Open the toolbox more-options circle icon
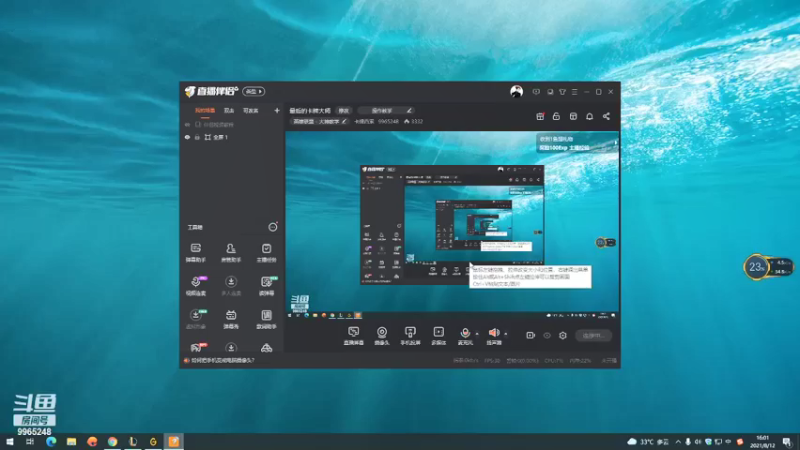Viewport: 800px width, 450px height. [273, 227]
